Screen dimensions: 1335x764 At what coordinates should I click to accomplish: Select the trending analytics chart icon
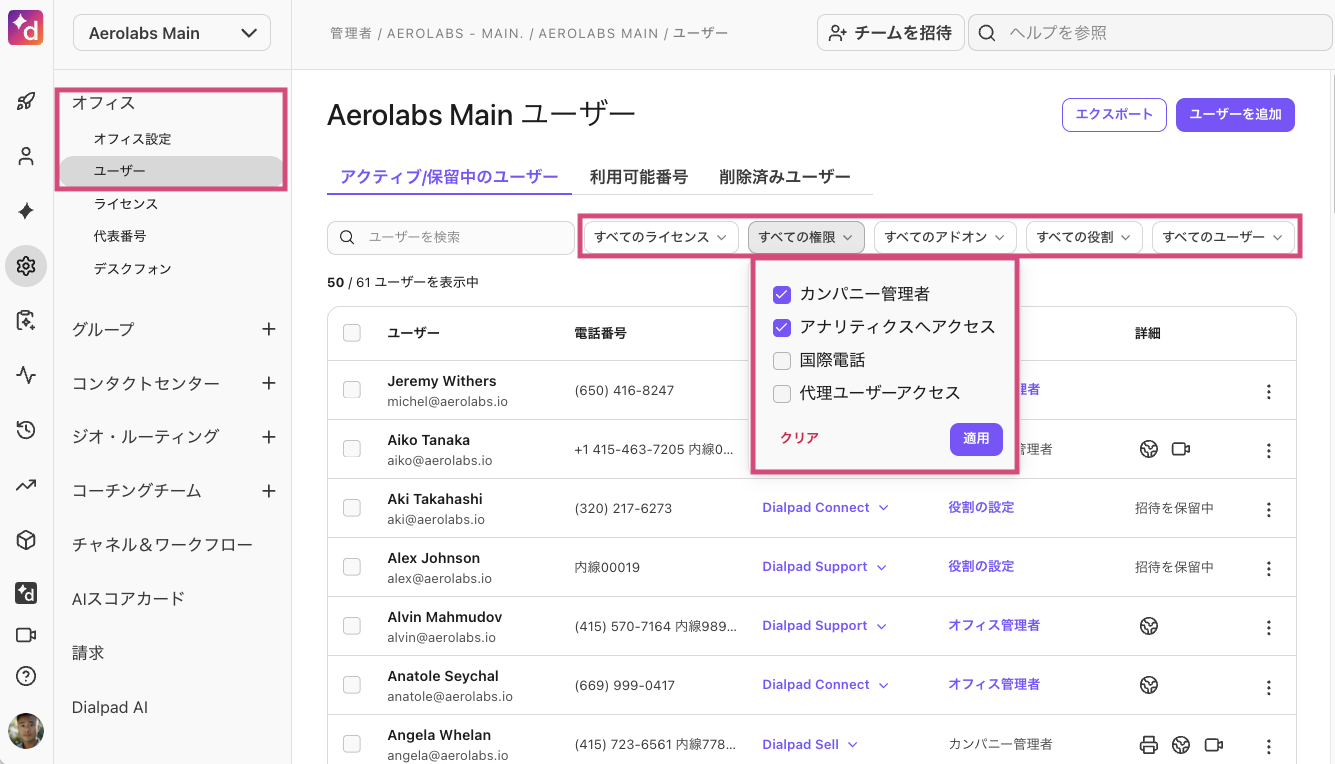click(26, 485)
